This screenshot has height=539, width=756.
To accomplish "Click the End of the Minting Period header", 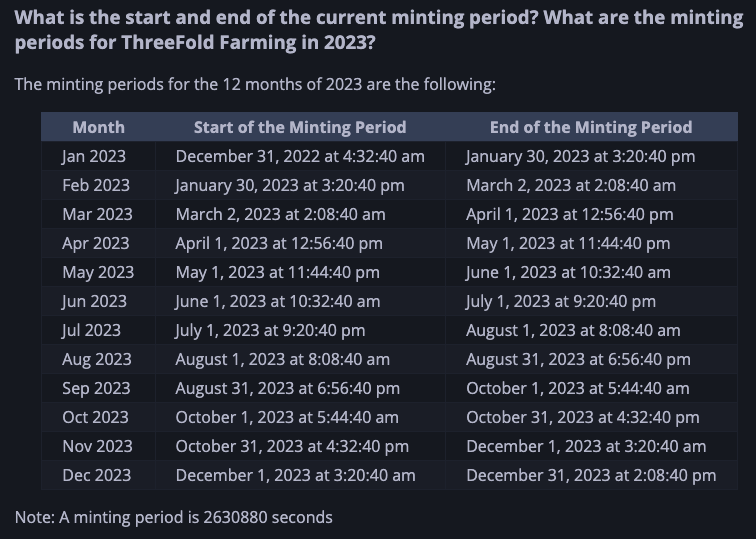I will pyautogui.click(x=591, y=127).
